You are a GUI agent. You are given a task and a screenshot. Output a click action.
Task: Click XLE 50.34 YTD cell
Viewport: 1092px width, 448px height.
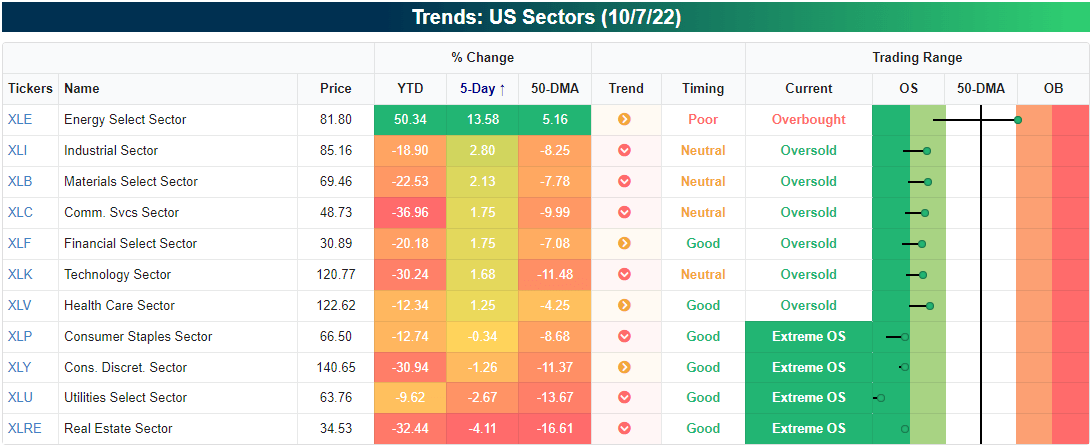click(410, 120)
